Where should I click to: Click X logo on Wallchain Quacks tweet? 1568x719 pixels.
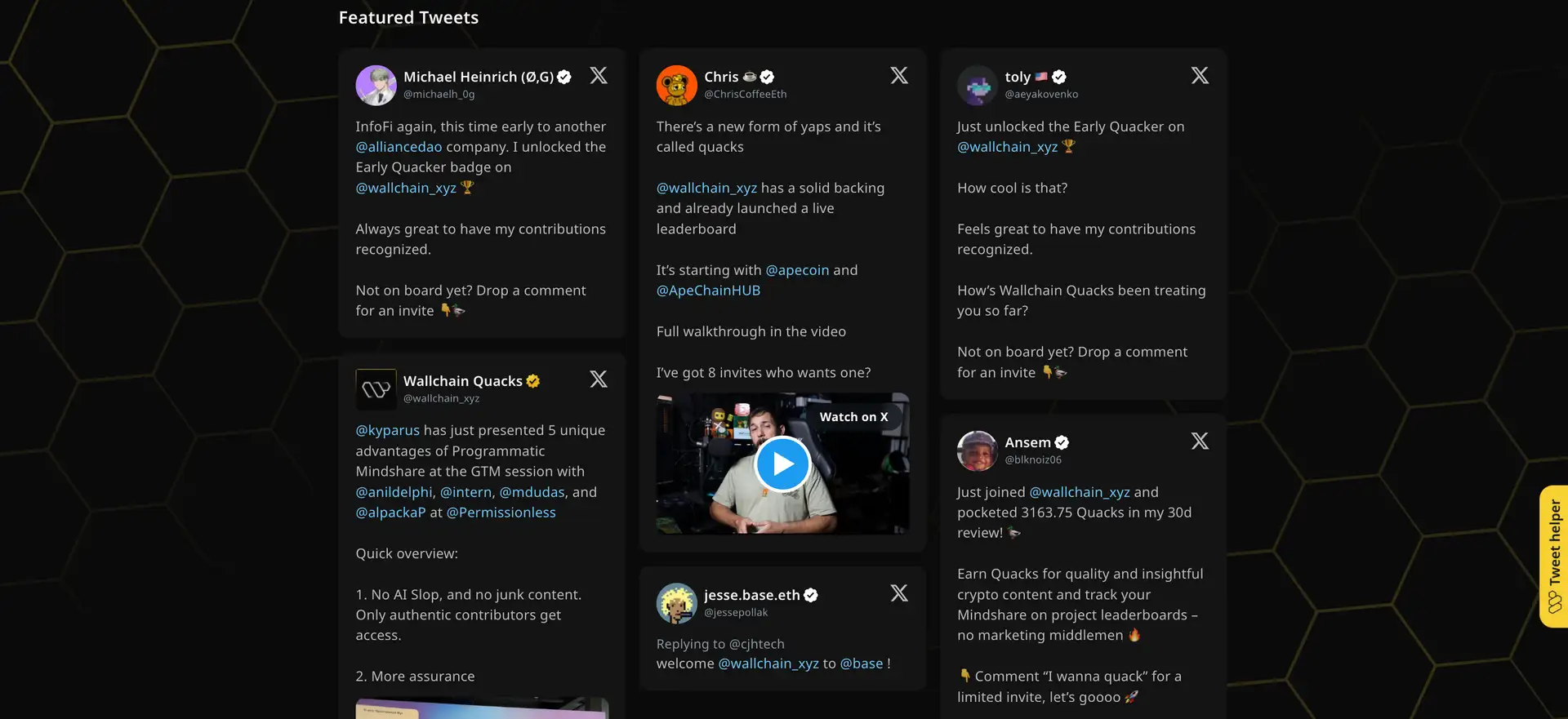[599, 379]
